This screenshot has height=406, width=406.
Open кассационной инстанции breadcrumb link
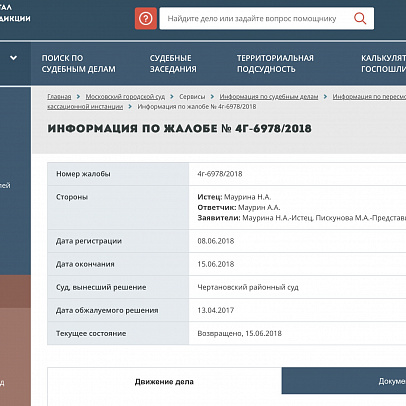85,107
